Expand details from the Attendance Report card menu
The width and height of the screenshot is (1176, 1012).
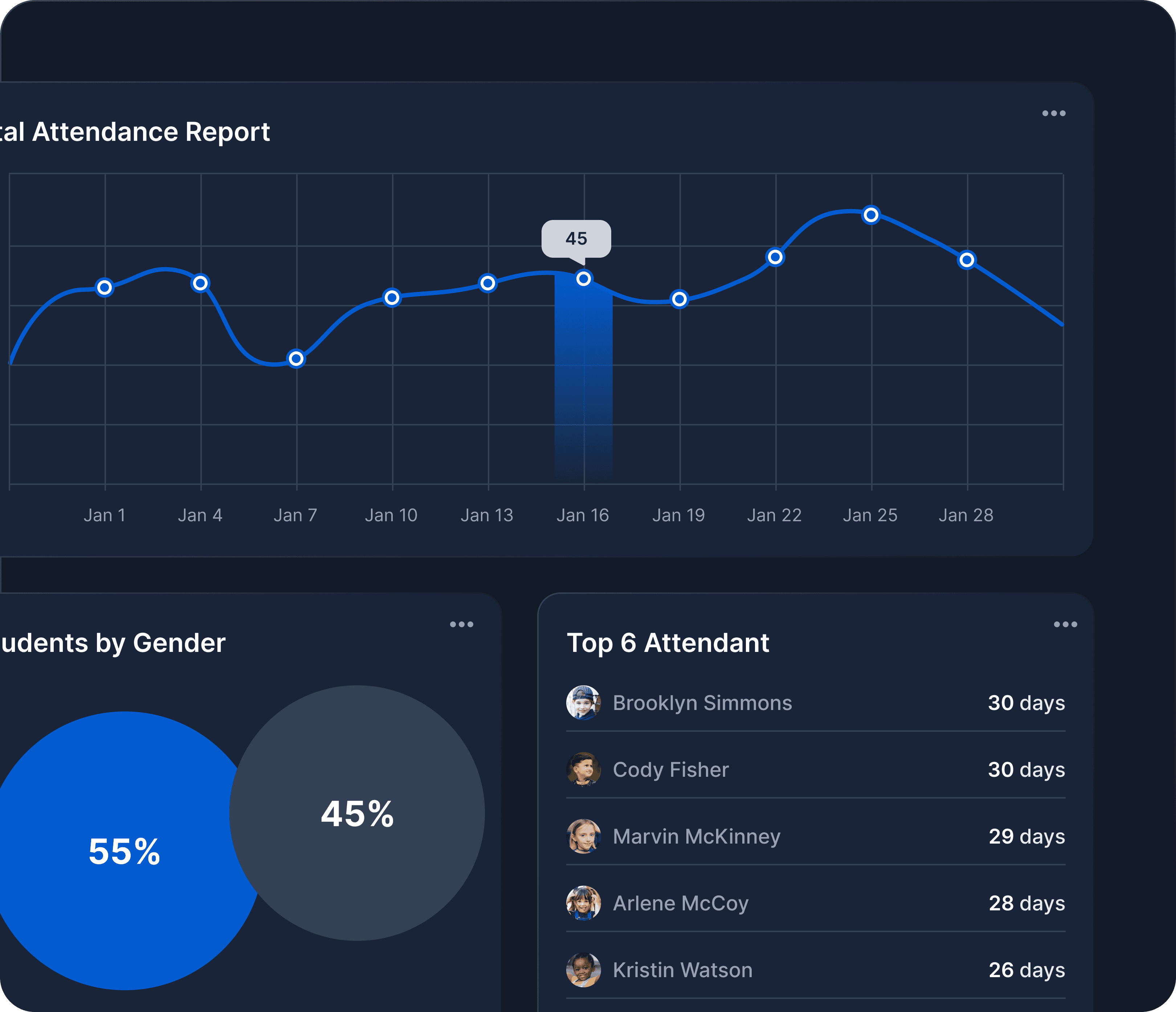pyautogui.click(x=1054, y=113)
